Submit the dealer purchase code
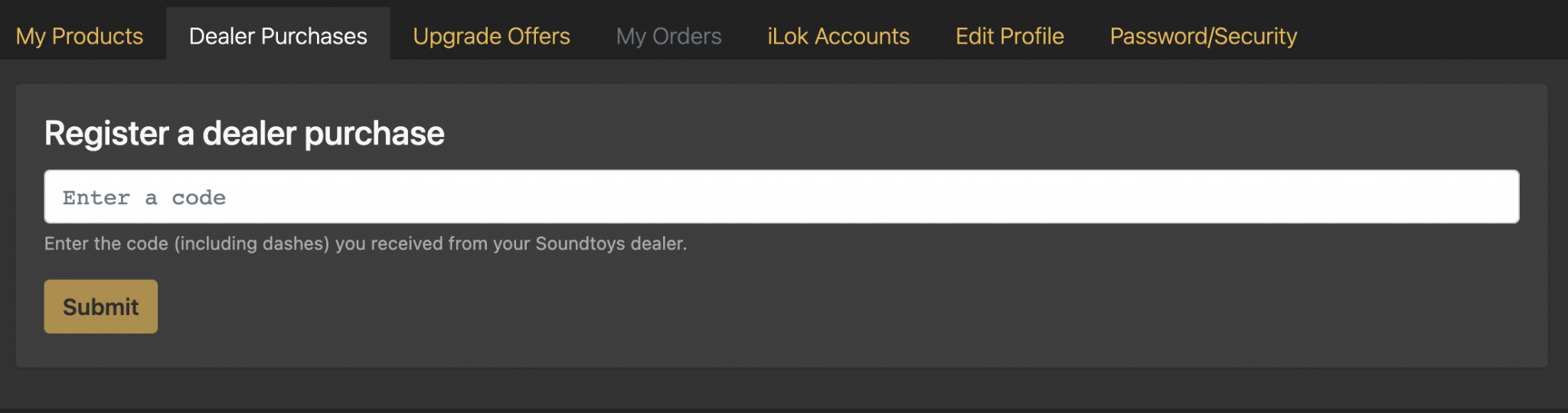The image size is (1568, 413). click(x=100, y=307)
